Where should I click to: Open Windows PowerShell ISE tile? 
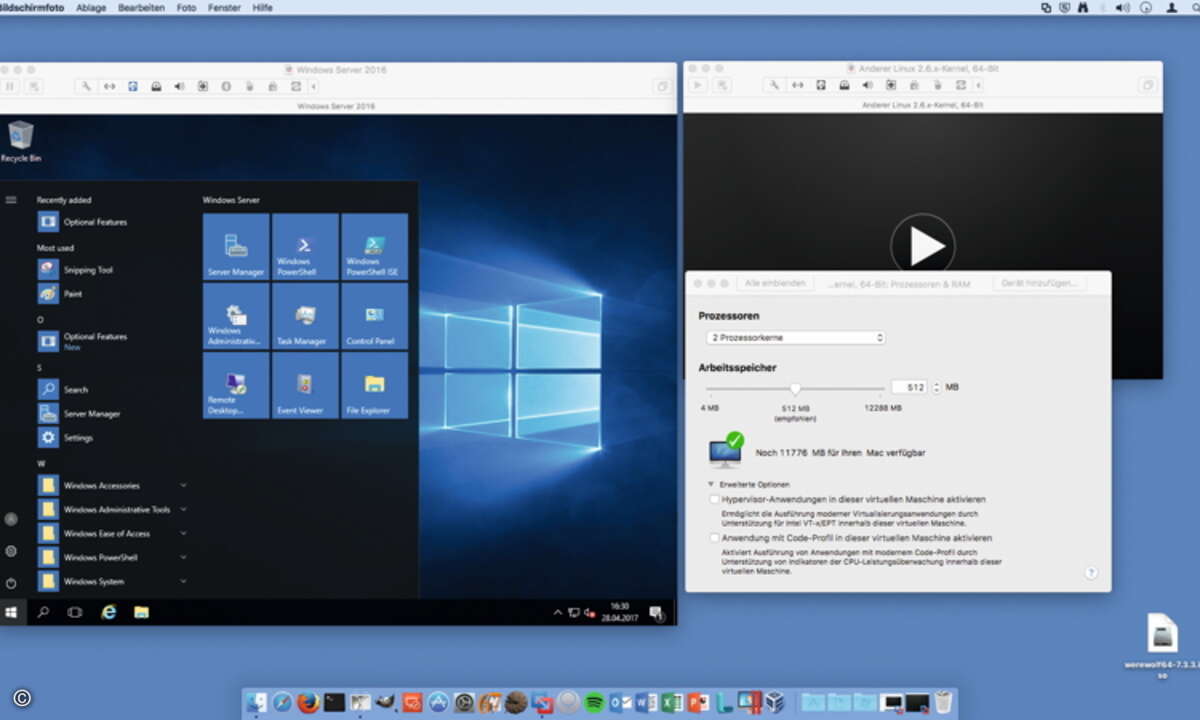click(x=374, y=246)
